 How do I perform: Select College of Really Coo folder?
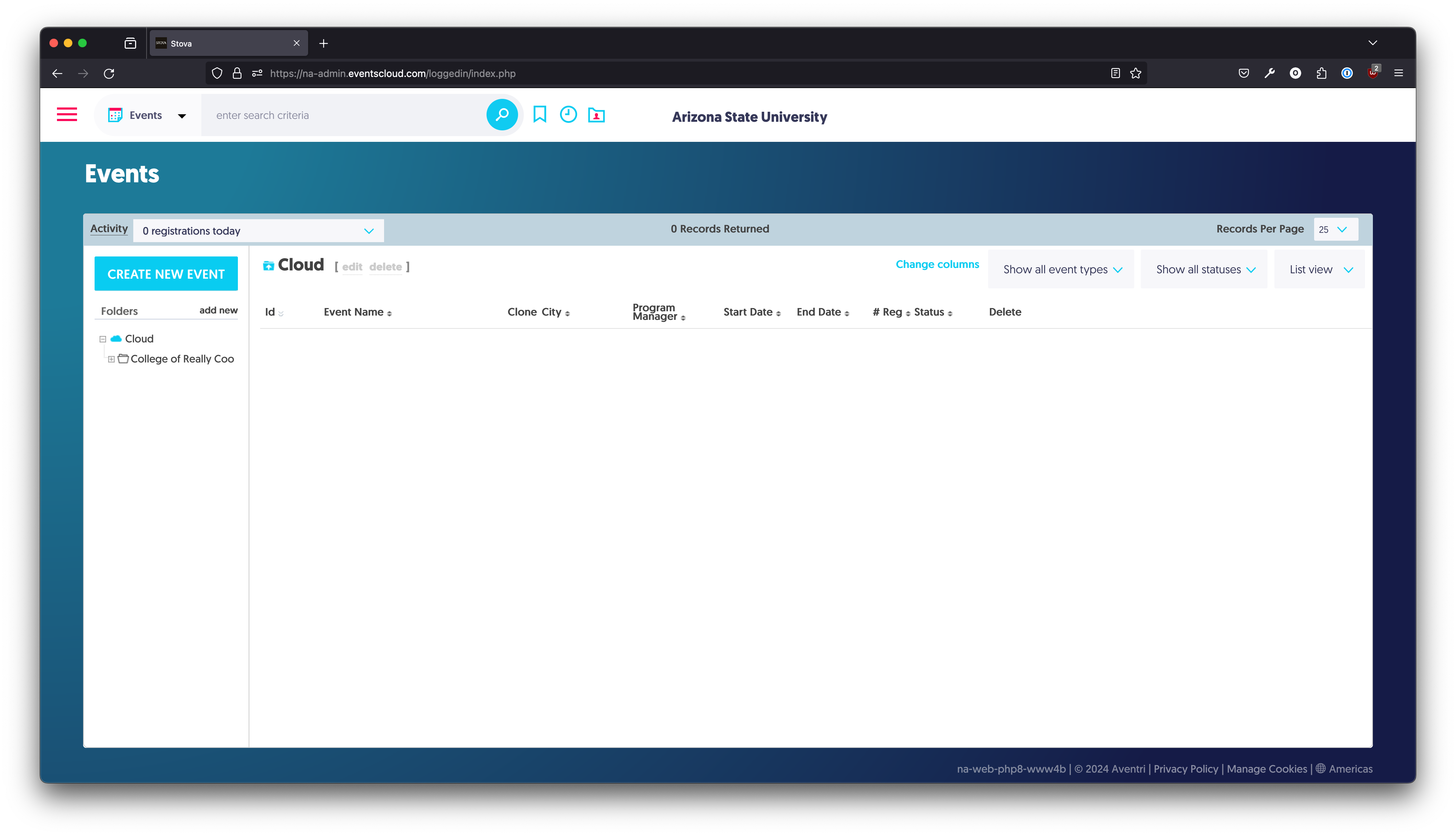182,359
